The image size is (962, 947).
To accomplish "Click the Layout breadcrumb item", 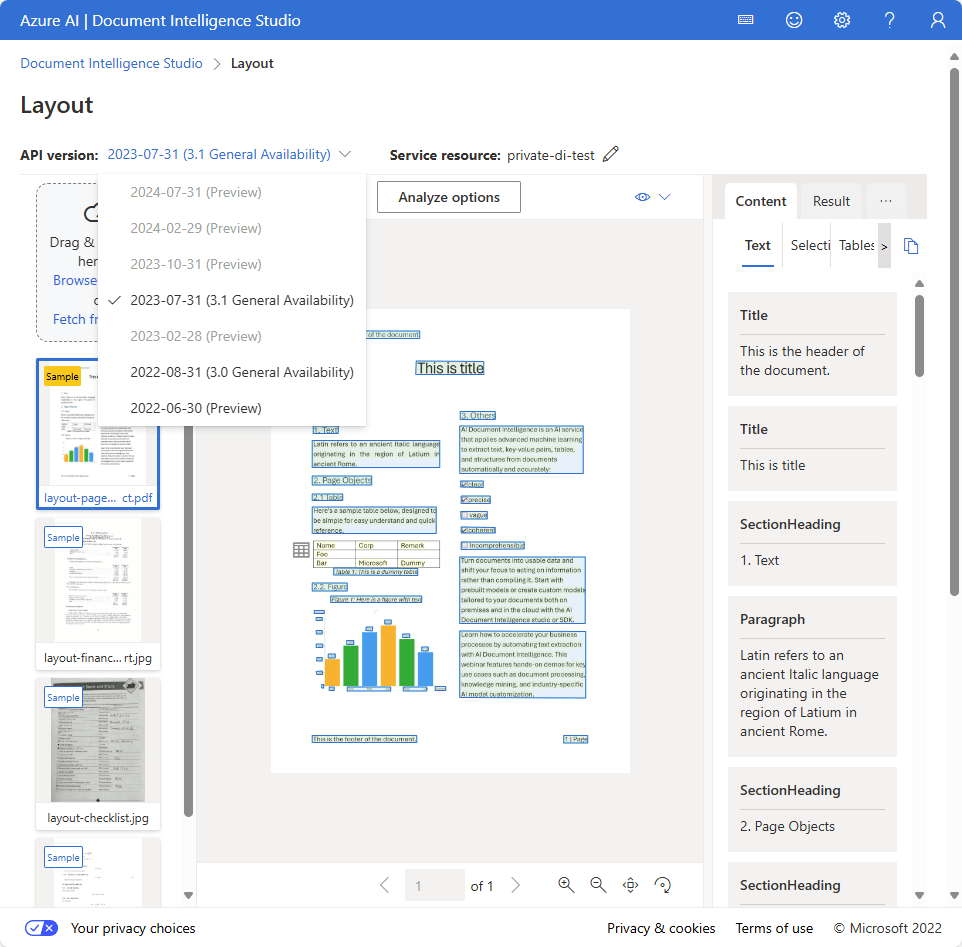I will (252, 63).
